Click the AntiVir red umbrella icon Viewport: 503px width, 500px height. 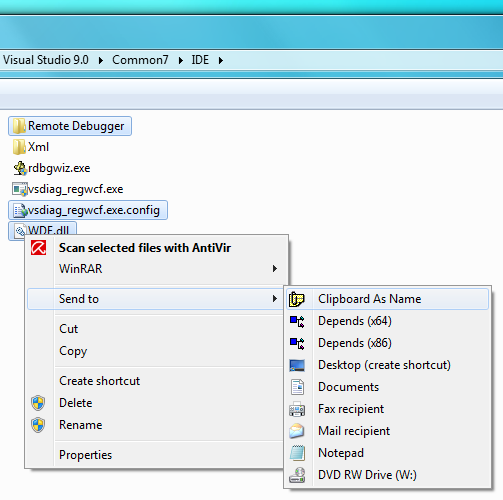39,248
